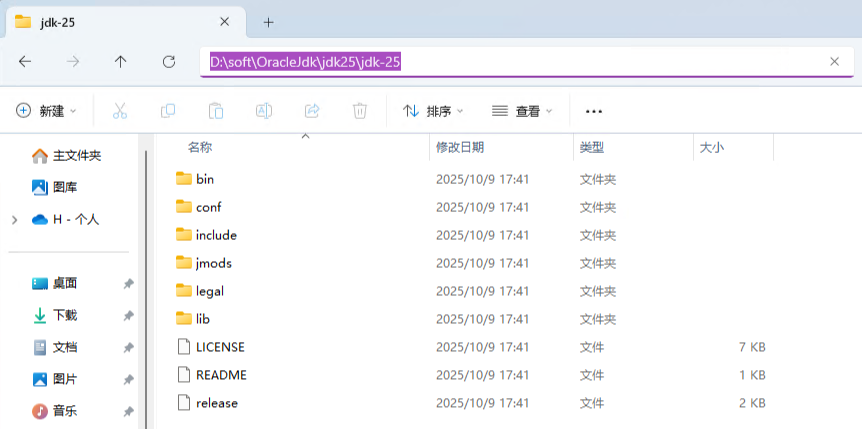Open the 查看 view dropdown
The height and width of the screenshot is (429, 862).
coord(522,111)
